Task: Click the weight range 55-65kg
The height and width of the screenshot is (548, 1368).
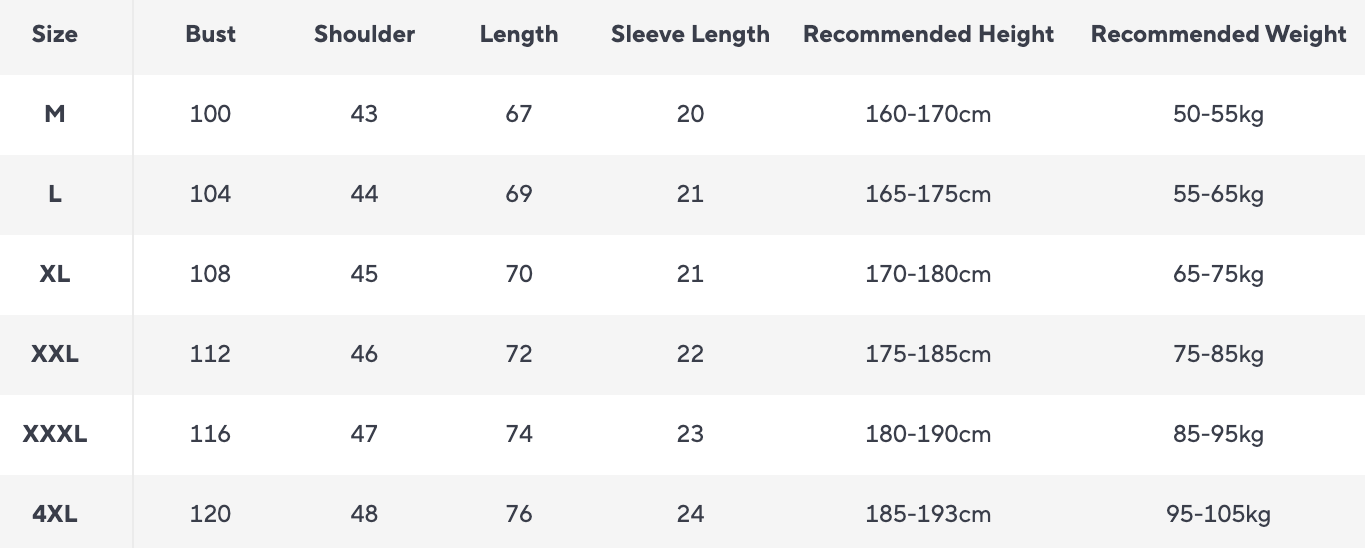Action: coord(1218,194)
